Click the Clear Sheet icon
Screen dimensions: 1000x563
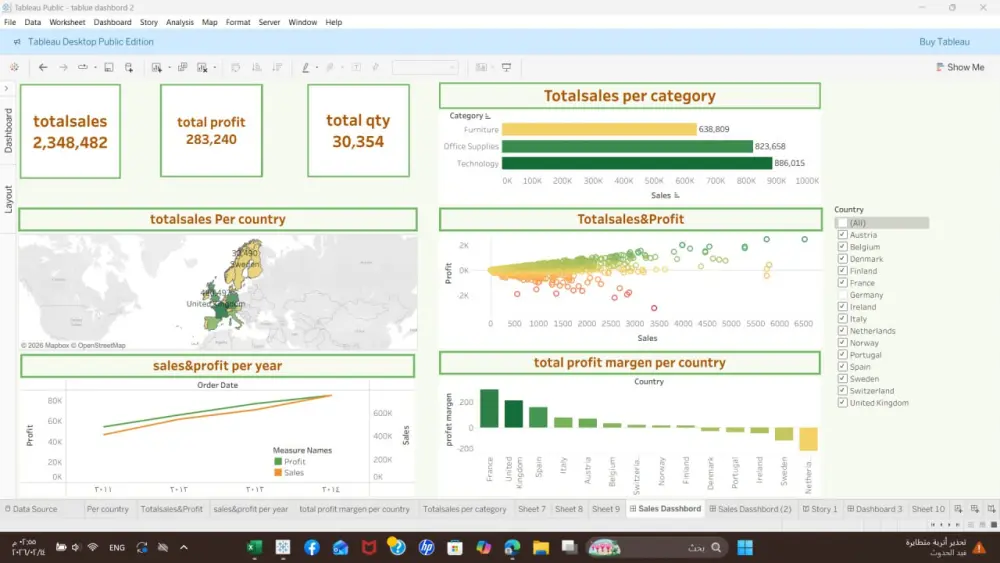[x=203, y=67]
